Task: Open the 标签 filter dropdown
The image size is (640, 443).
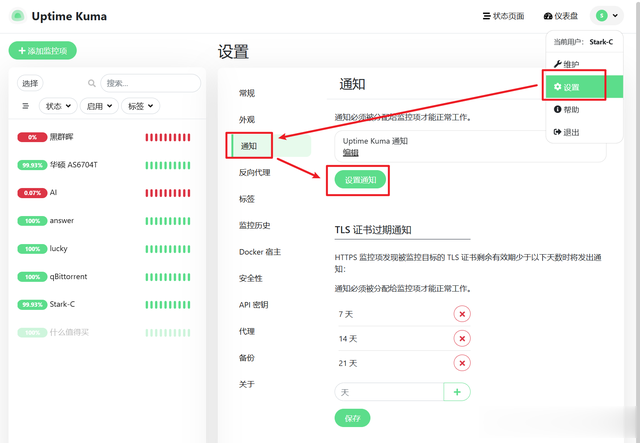Action: point(140,106)
